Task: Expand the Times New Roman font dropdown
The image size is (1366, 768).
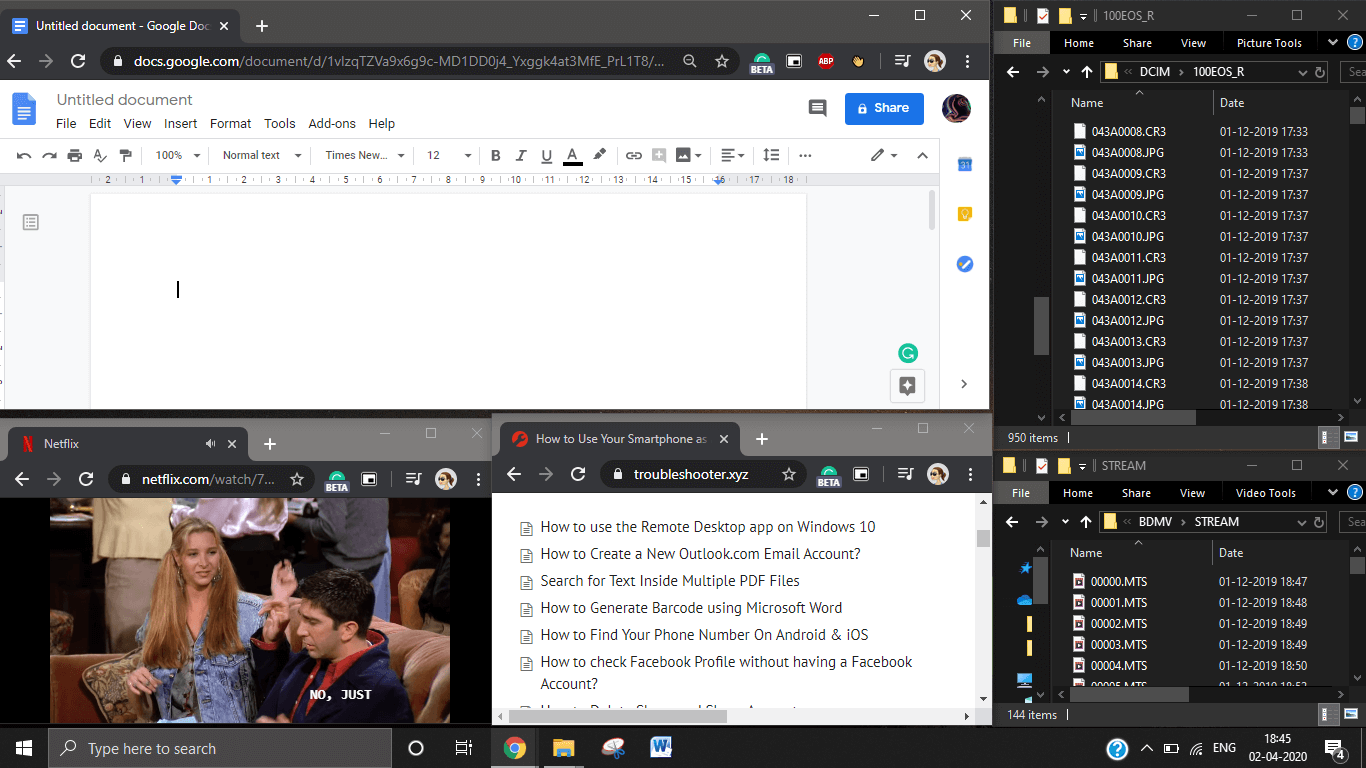Action: (x=365, y=155)
